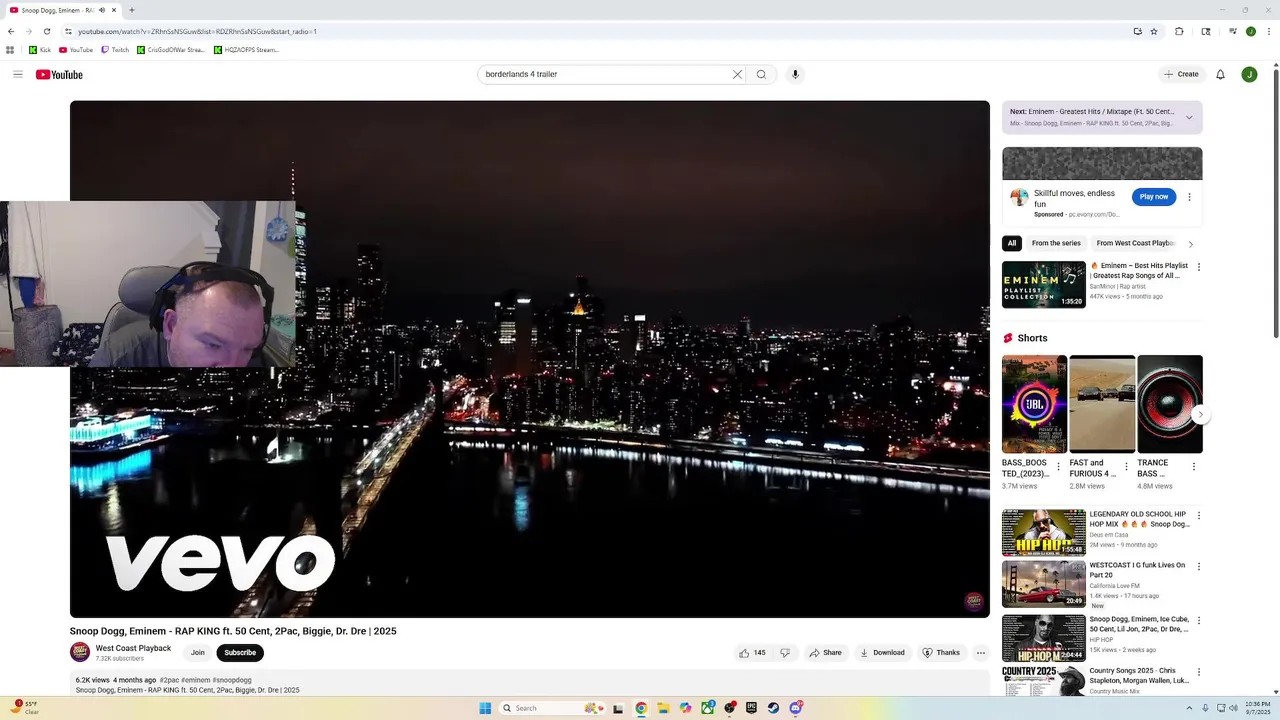Open Chrome extensions puzzle icon
This screenshot has height=720, width=1280.
tap(1179, 31)
